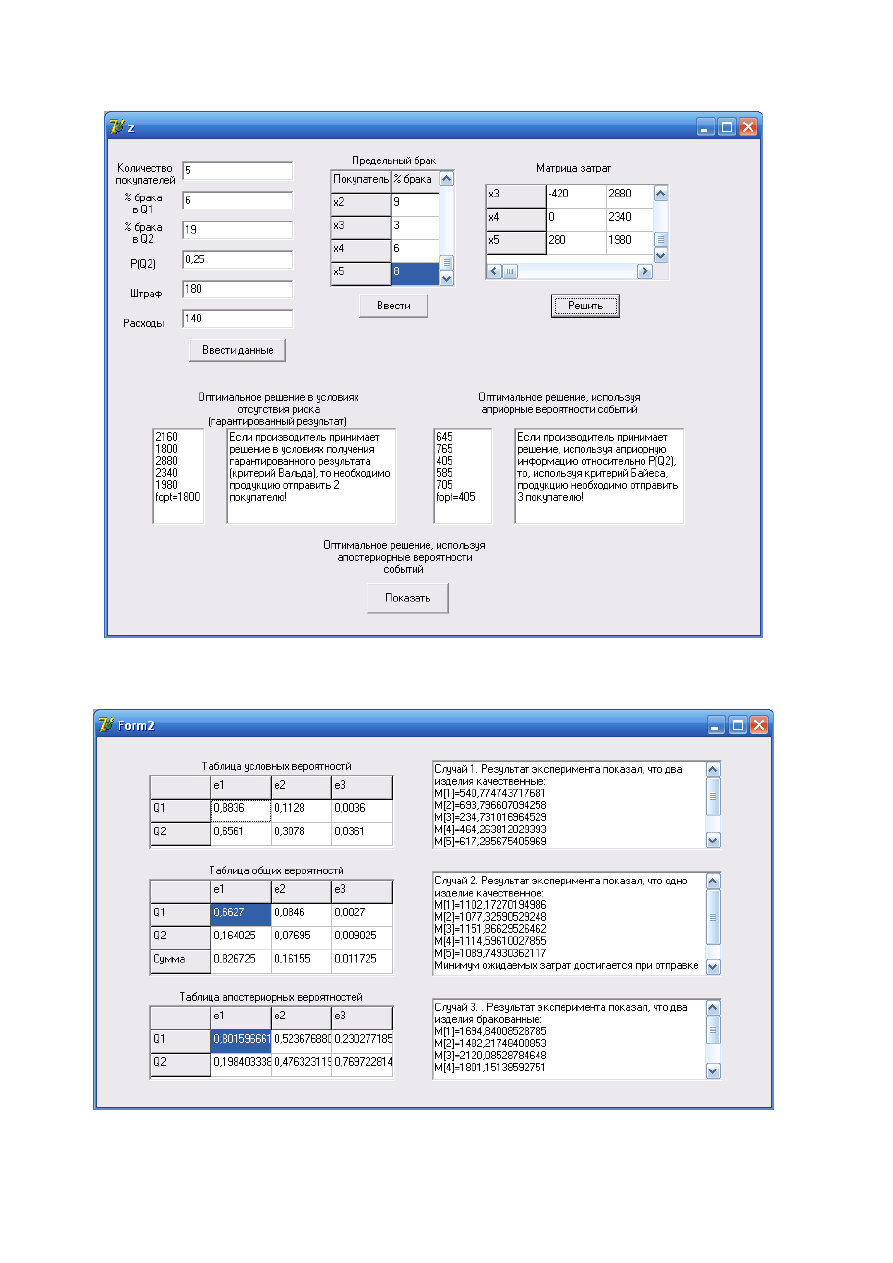Click the 0,826725 cell in Сумма row
This screenshot has height=1263, width=893.
240,961
